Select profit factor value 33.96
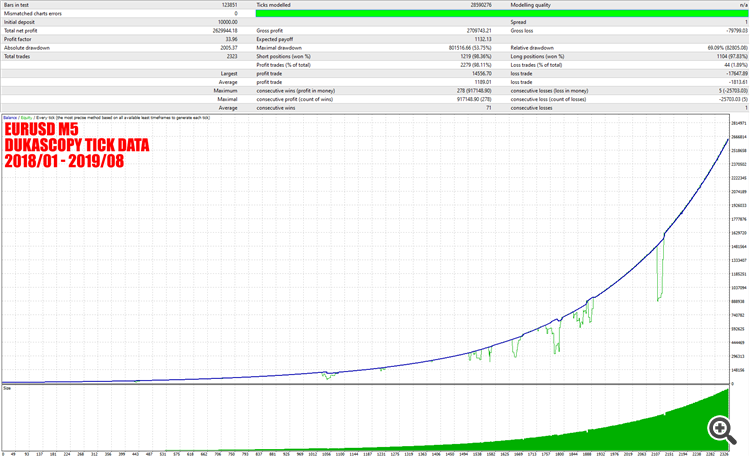Image resolution: width=750 pixels, height=457 pixels. tap(232, 39)
